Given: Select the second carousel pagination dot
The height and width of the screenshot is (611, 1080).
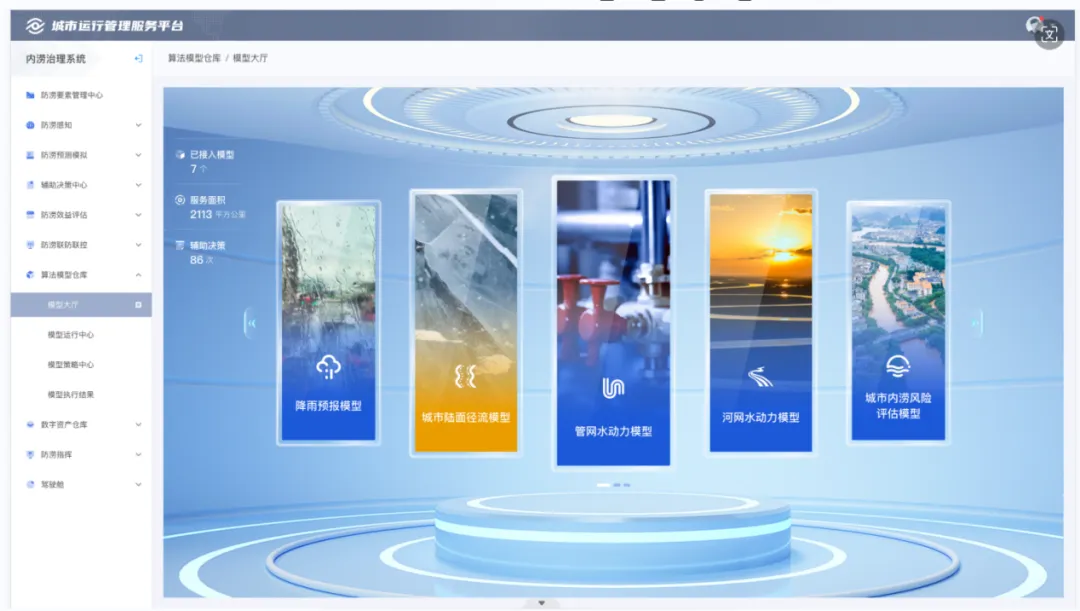Looking at the screenshot, I should [x=617, y=485].
